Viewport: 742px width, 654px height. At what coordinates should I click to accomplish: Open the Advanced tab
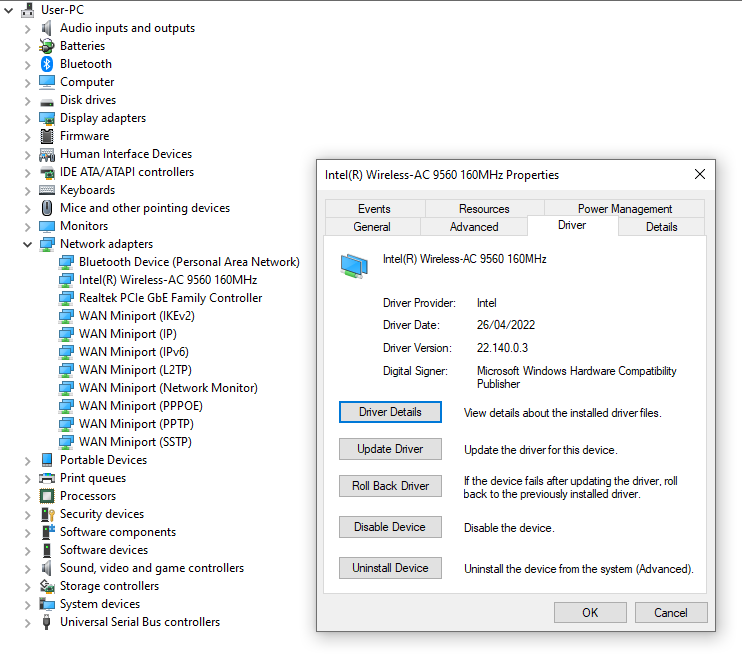point(474,227)
